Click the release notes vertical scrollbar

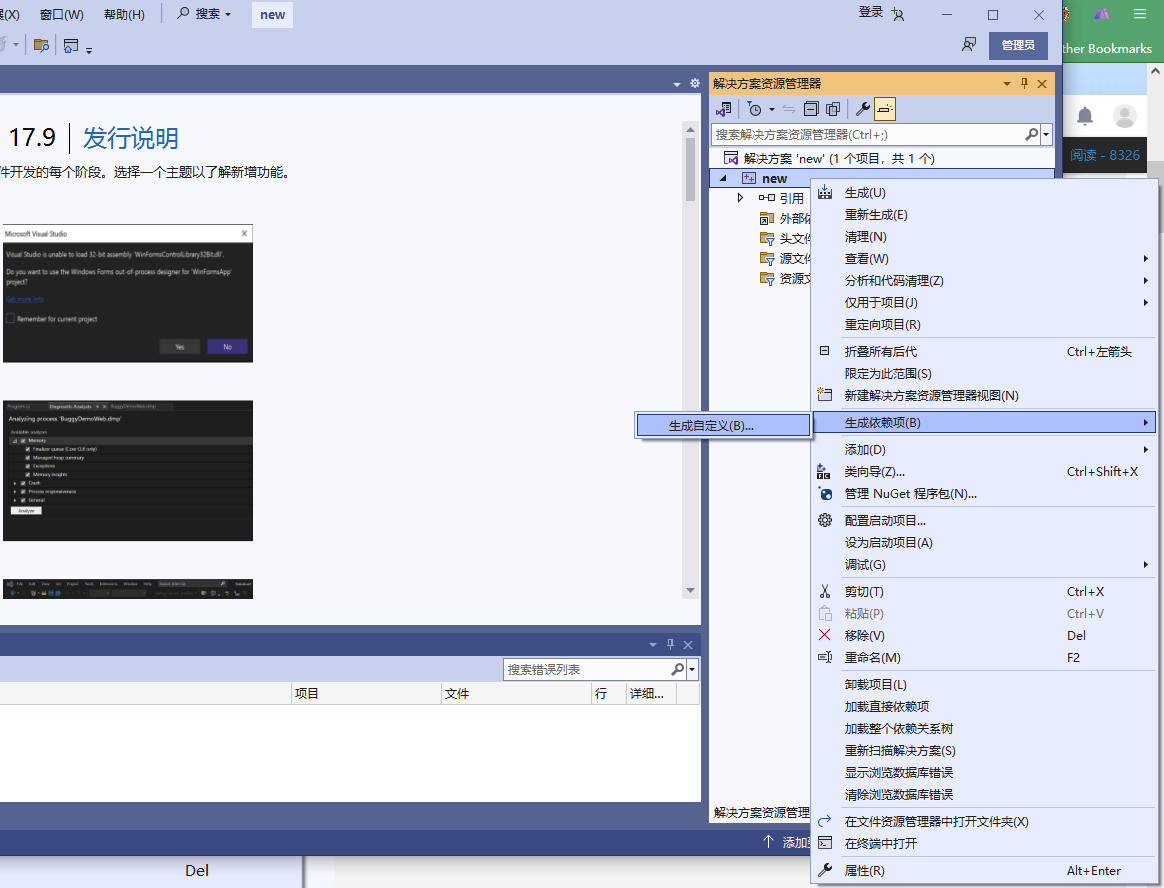click(690, 358)
